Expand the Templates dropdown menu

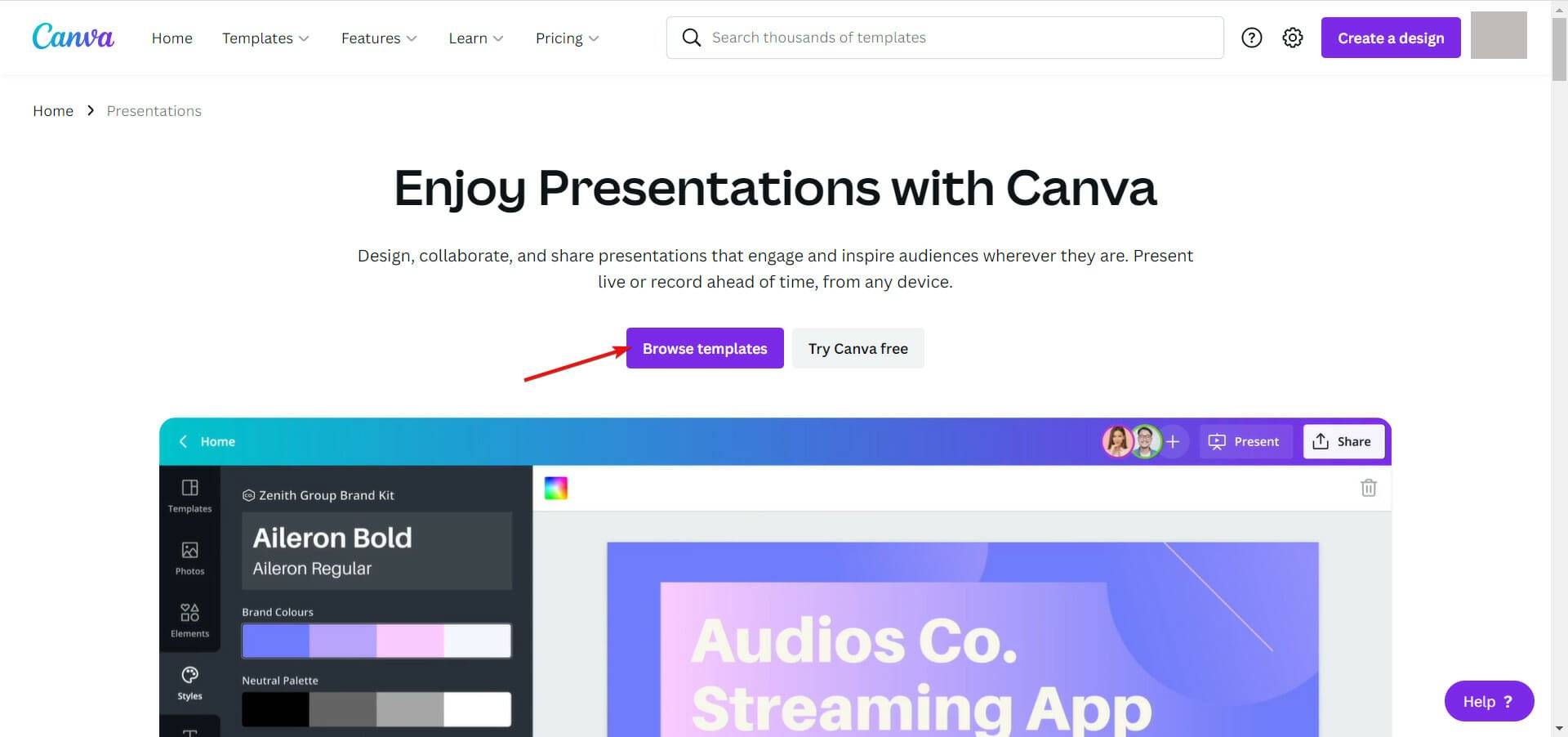265,38
